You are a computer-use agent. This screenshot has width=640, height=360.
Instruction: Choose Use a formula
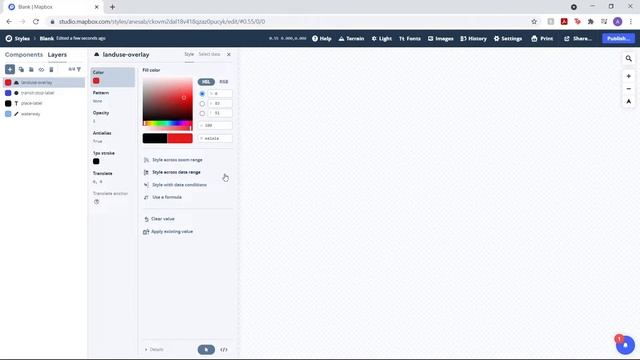point(163,197)
